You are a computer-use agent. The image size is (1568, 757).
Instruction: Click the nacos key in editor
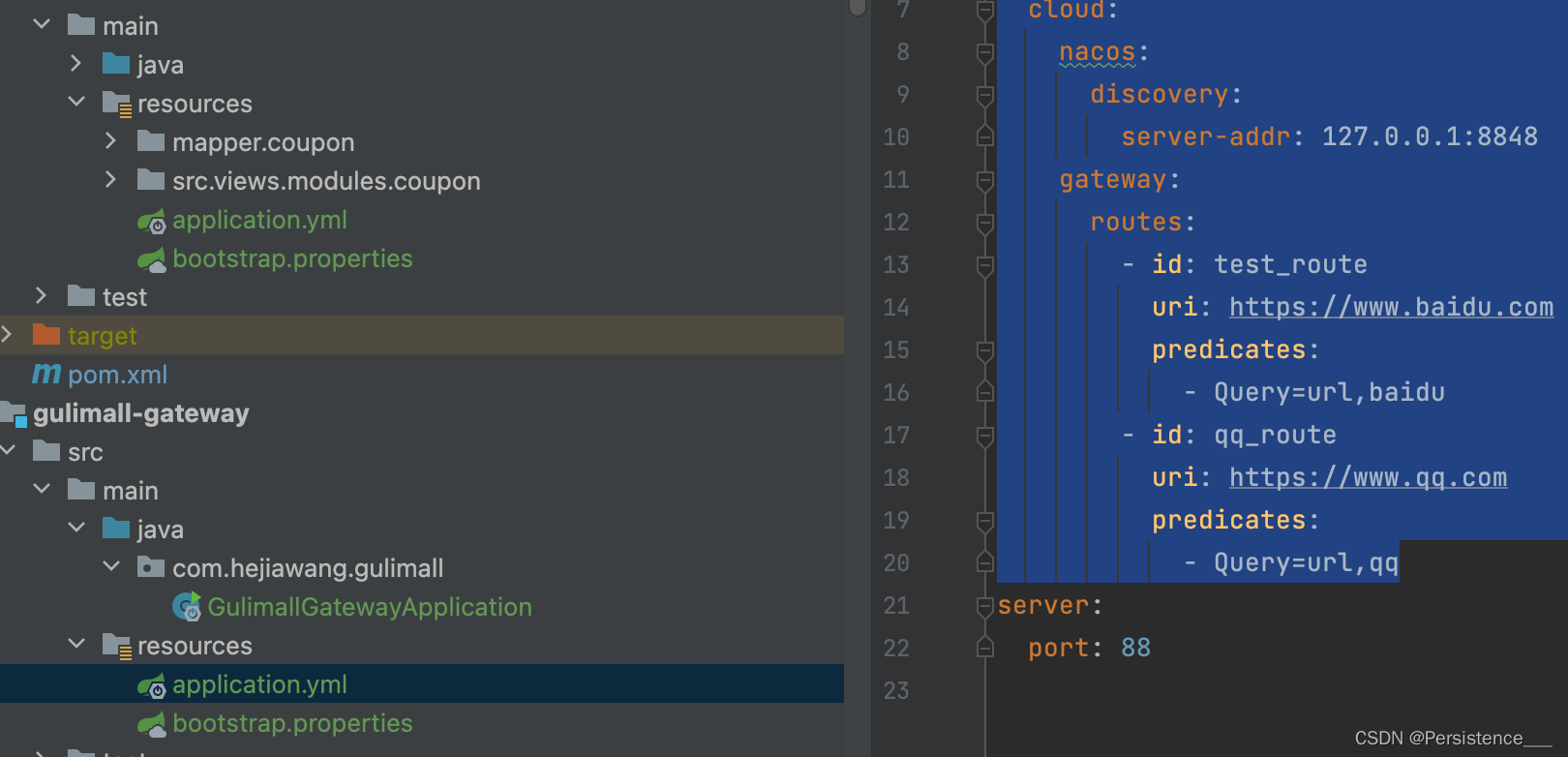point(1097,51)
